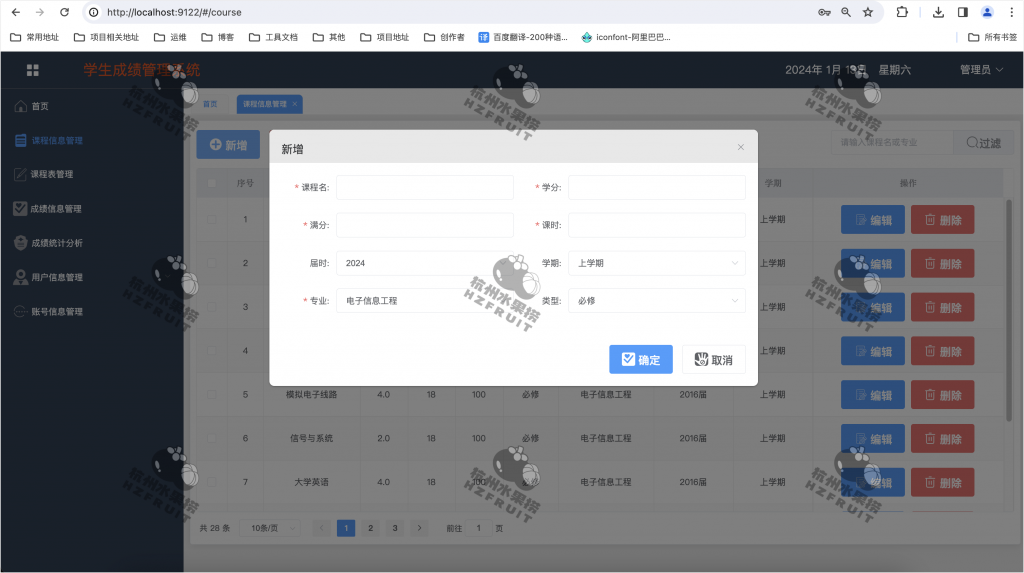Click the 成绩统计分析 sidebar icon
Viewport: 1024px width, 573px height.
pos(20,242)
